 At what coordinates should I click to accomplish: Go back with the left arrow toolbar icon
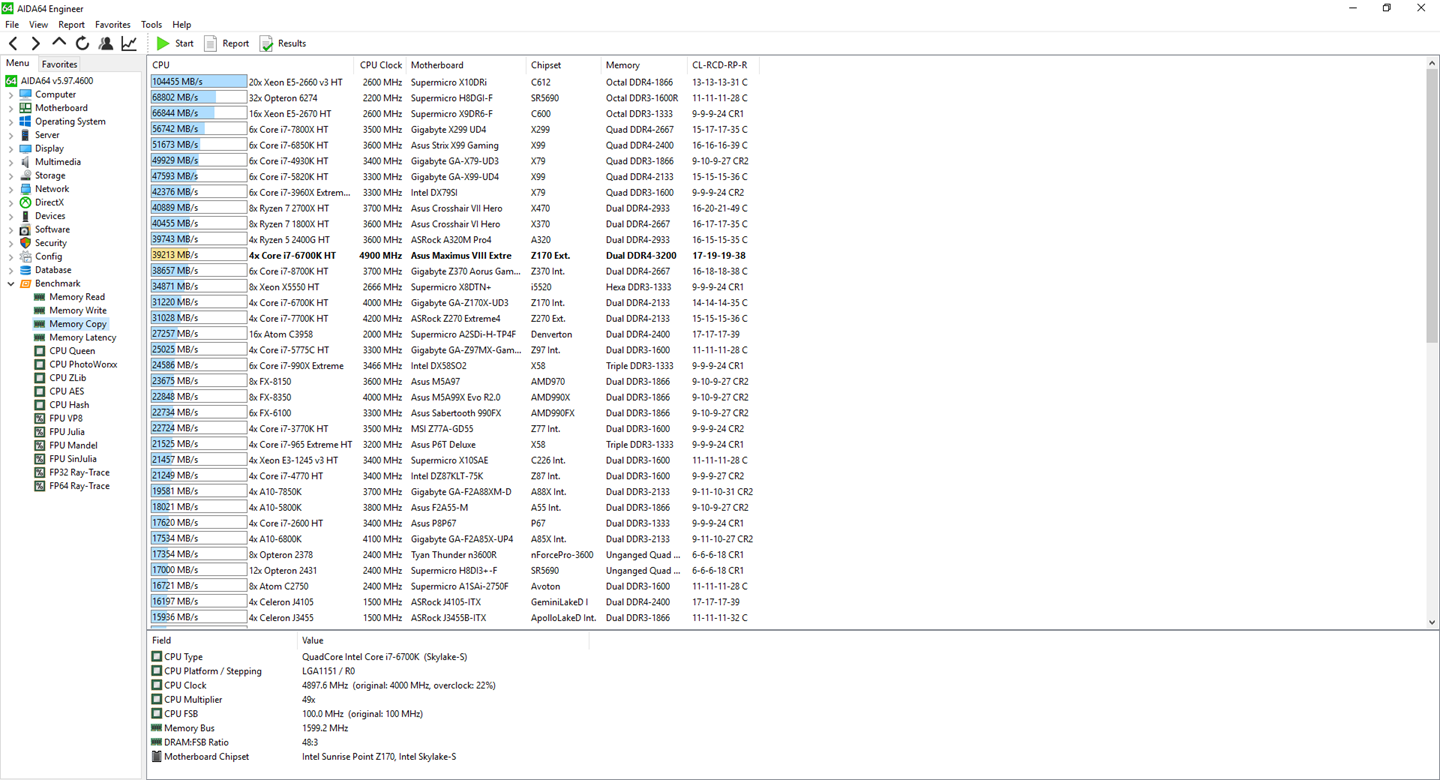coord(13,43)
